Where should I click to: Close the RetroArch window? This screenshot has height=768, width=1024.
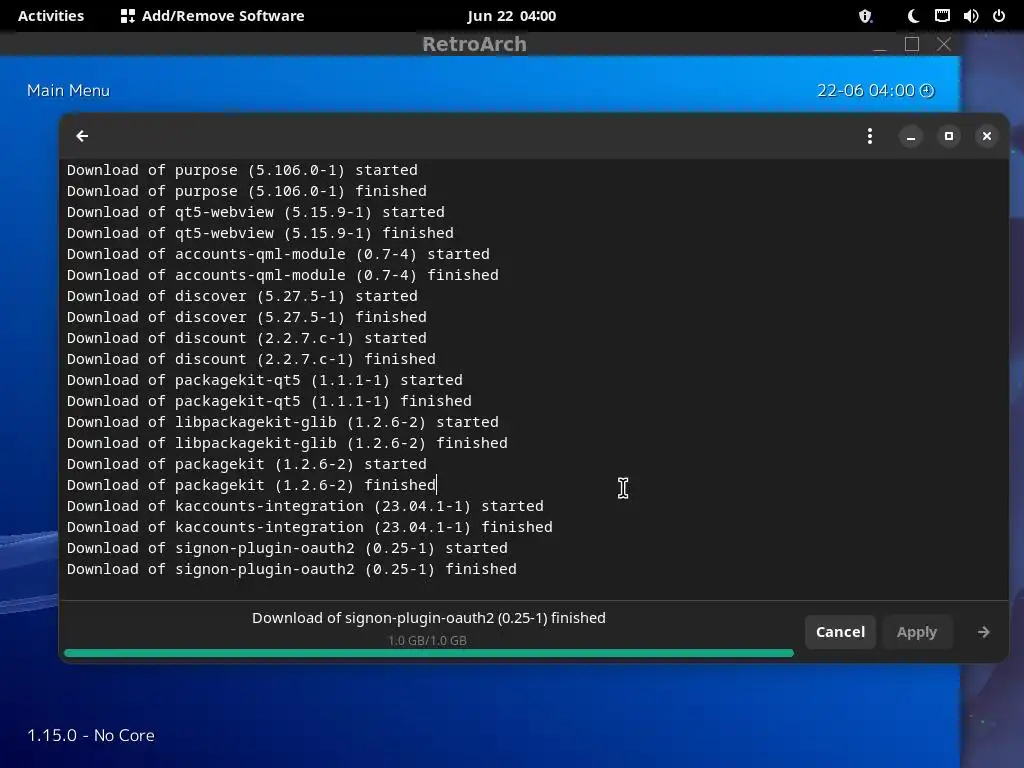click(944, 44)
